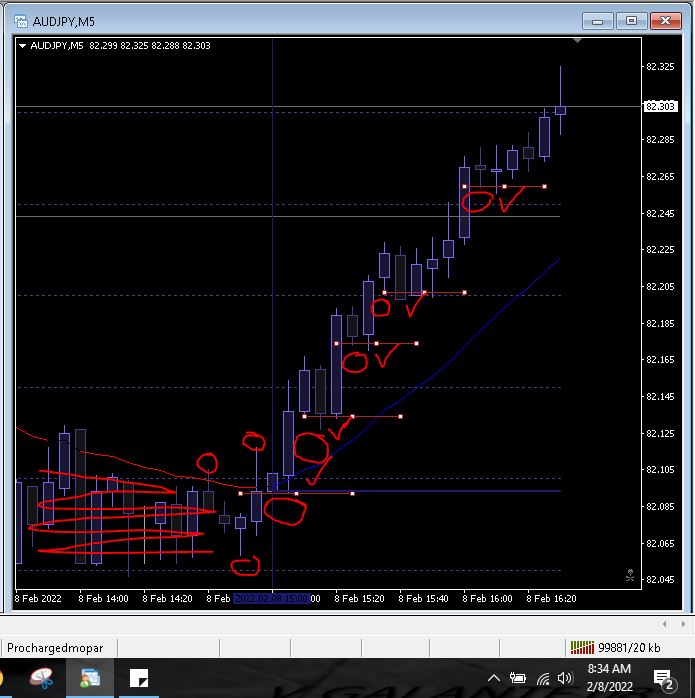Screen dimensions: 695x698
Task: Open the MetaTrader terminal taskbar icon
Action: tap(90, 678)
